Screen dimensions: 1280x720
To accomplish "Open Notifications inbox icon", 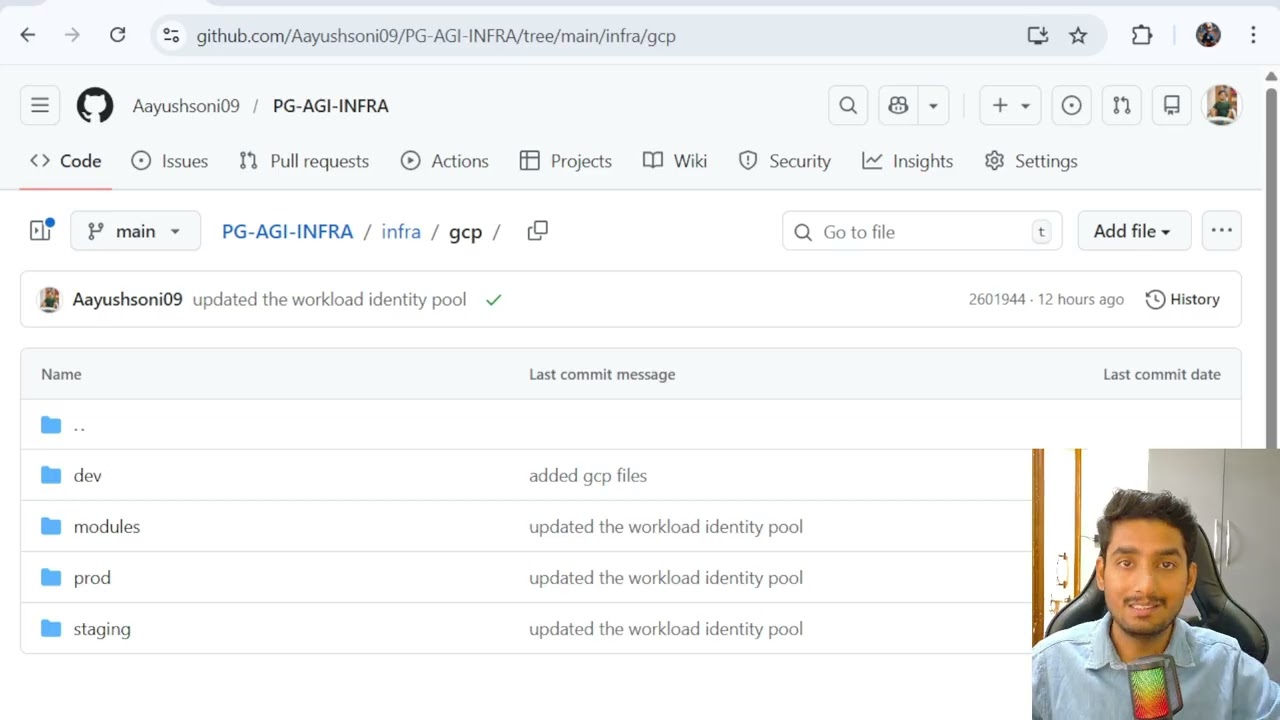I will 1171,105.
